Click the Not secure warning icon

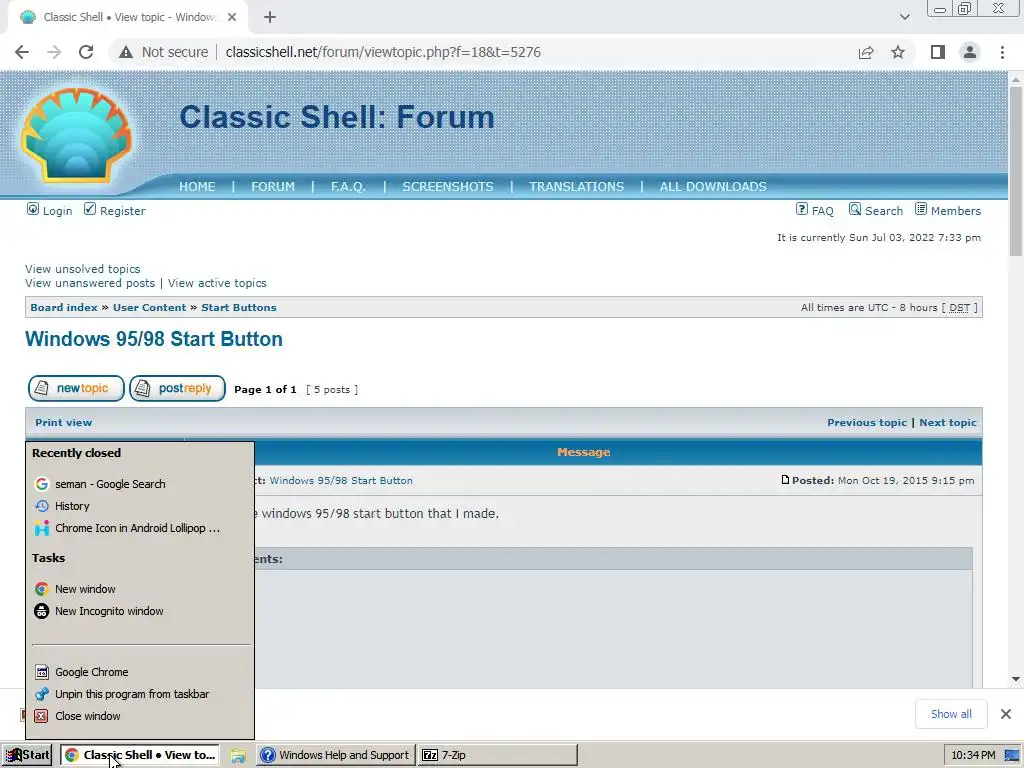tap(126, 52)
